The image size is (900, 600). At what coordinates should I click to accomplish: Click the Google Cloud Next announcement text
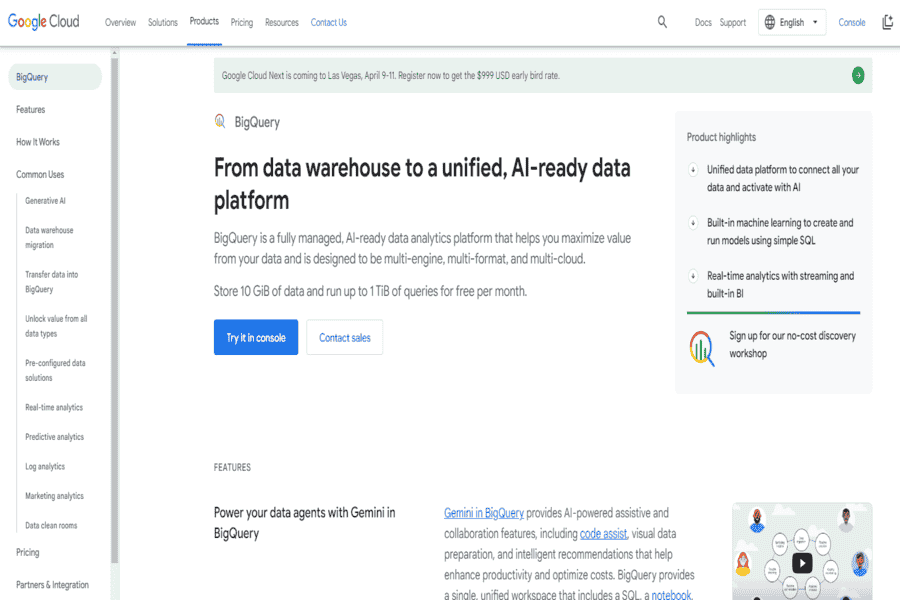tap(390, 75)
